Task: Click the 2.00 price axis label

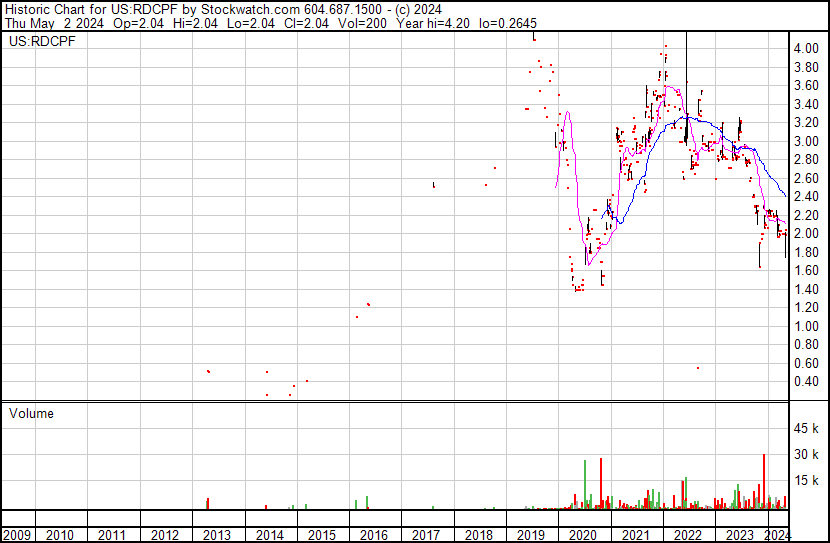Action: coord(806,234)
